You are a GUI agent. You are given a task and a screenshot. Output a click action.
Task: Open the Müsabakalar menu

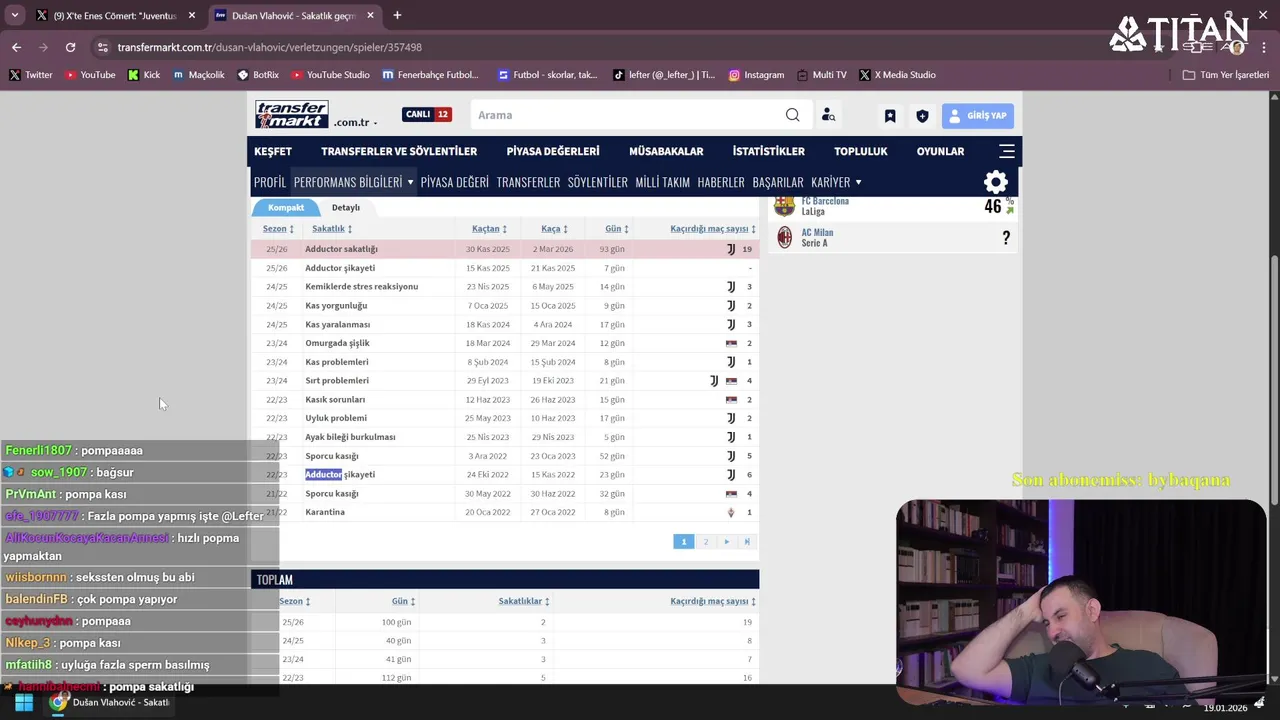coord(666,151)
